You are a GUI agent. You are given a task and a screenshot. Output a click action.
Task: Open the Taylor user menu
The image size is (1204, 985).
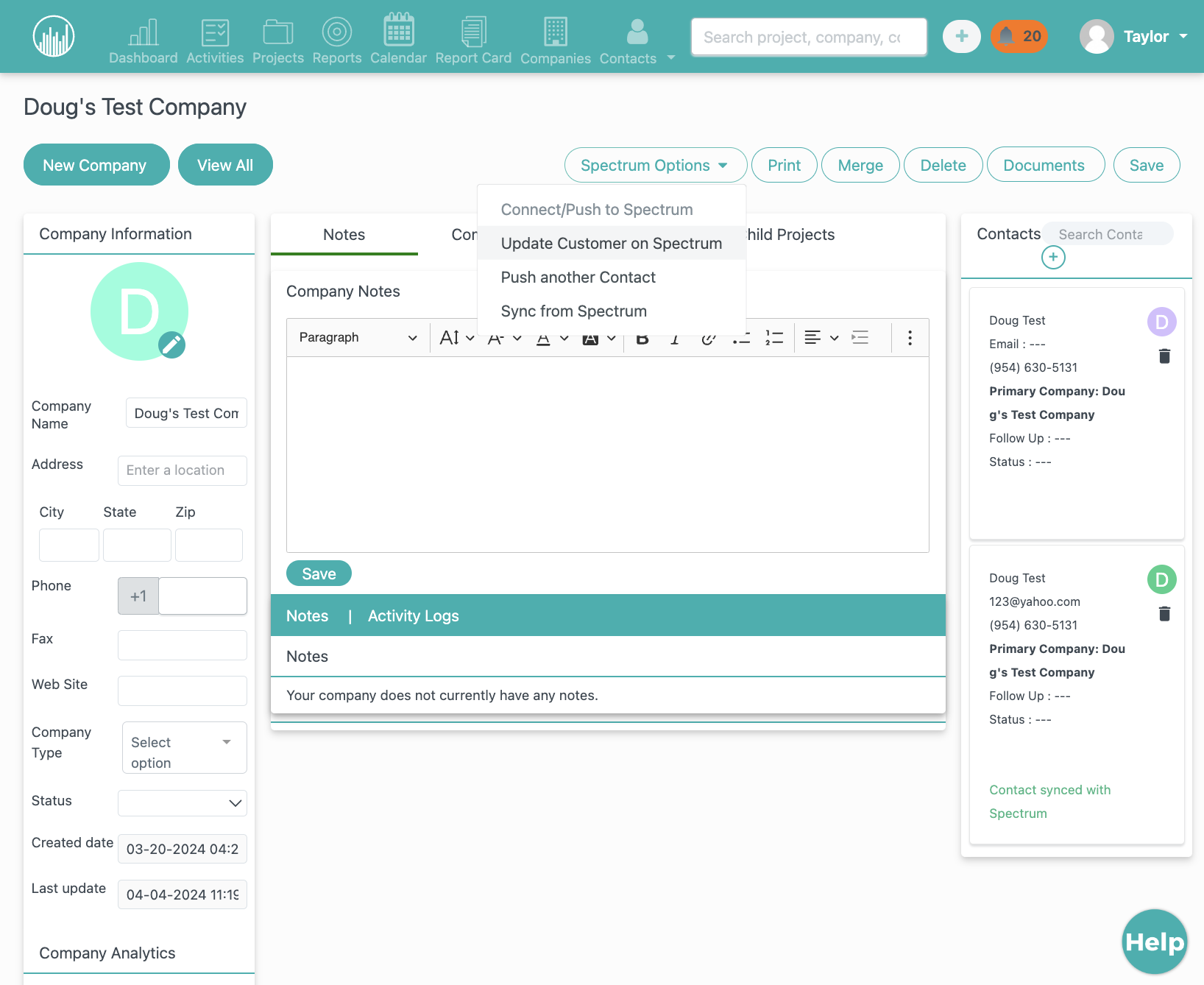pos(1134,36)
